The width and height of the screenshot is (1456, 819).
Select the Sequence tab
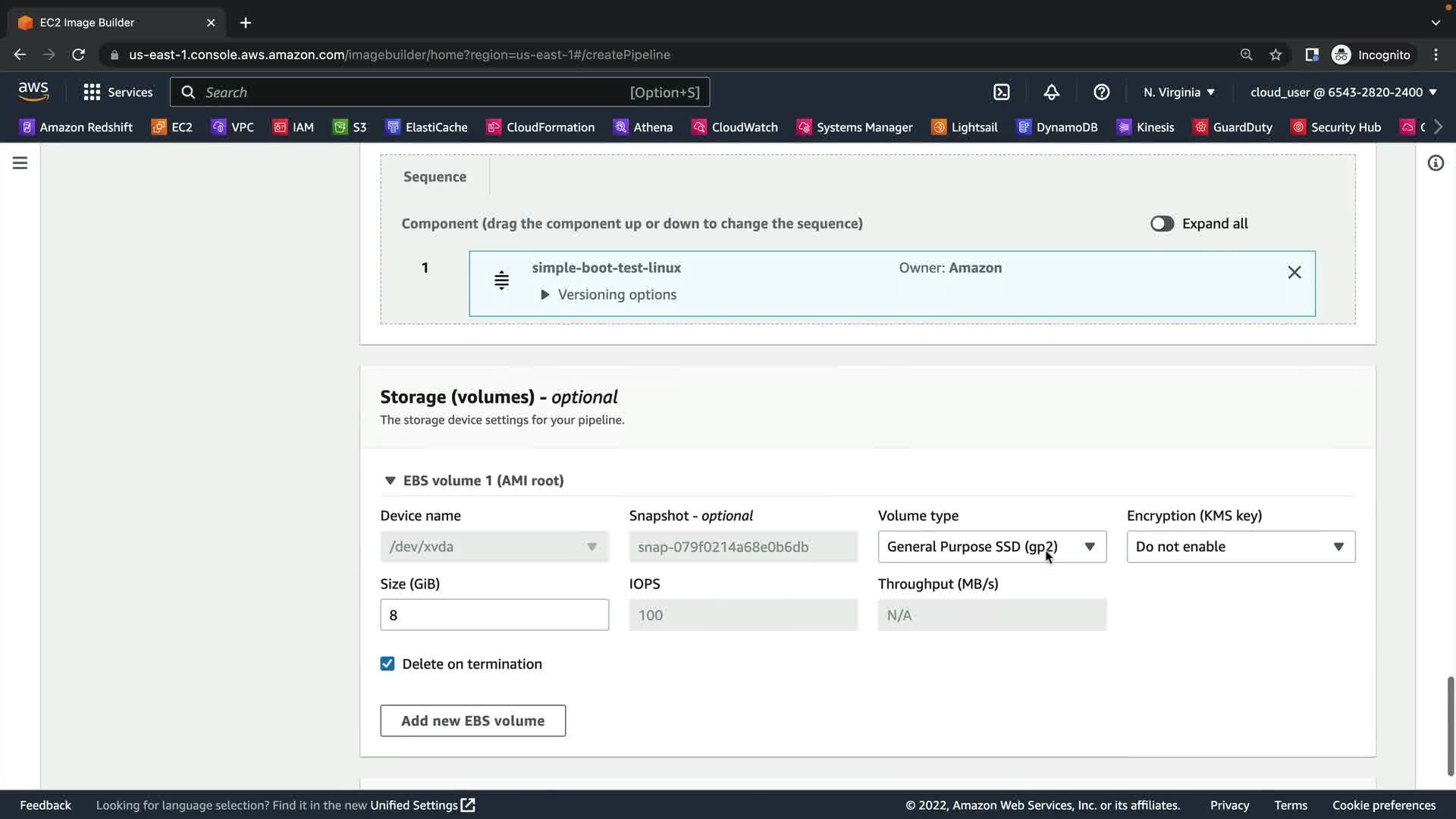(x=435, y=177)
